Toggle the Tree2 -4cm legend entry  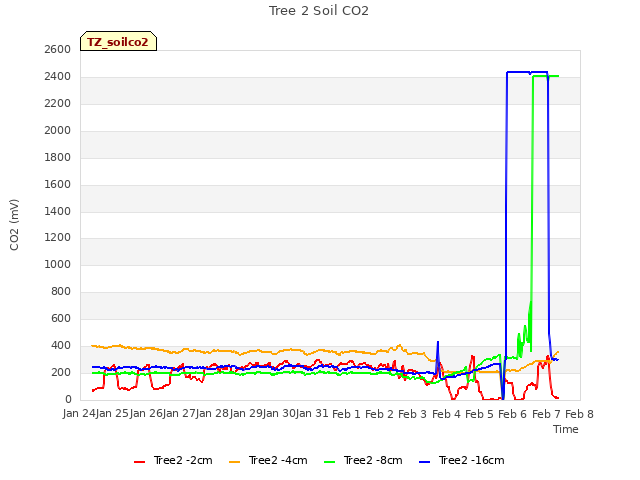point(268,460)
